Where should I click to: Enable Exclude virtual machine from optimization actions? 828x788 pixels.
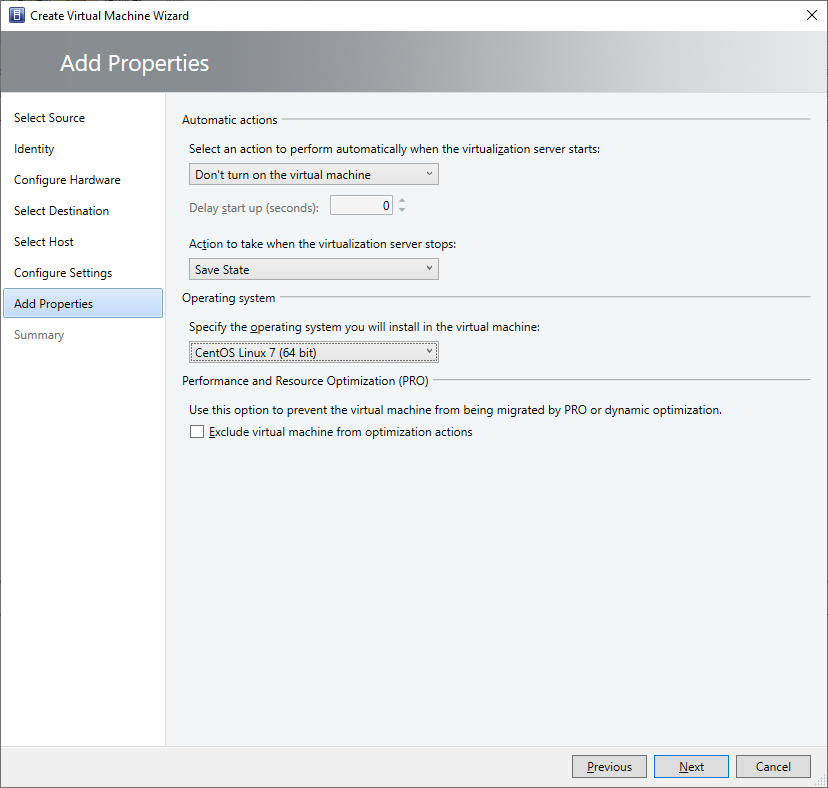(197, 432)
